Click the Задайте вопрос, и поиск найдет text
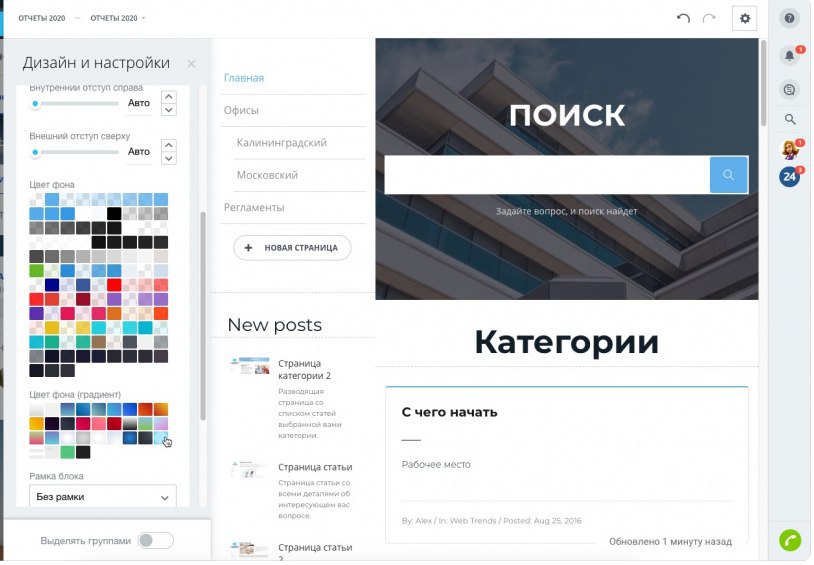 [x=566, y=211]
